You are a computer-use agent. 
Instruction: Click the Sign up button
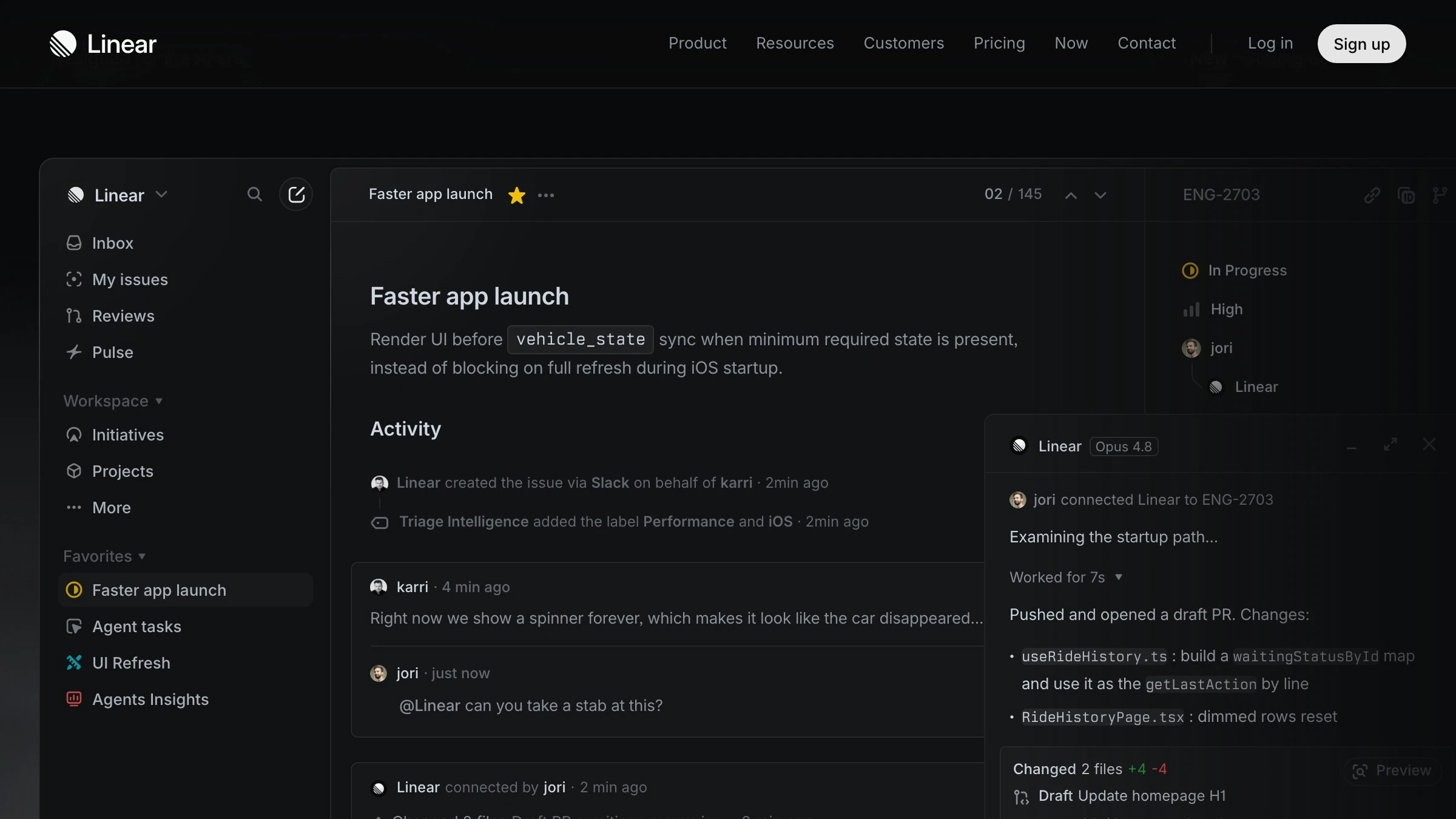(x=1361, y=44)
